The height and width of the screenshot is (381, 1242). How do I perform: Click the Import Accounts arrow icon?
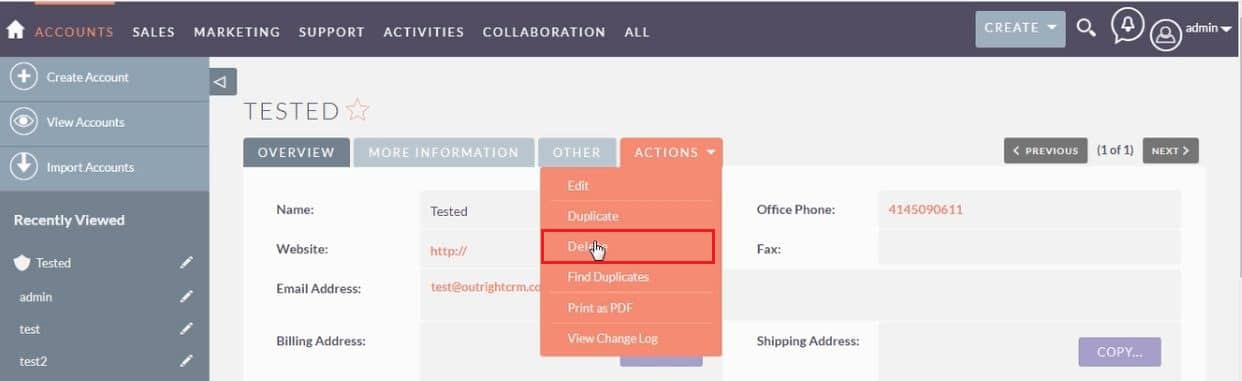(23, 166)
